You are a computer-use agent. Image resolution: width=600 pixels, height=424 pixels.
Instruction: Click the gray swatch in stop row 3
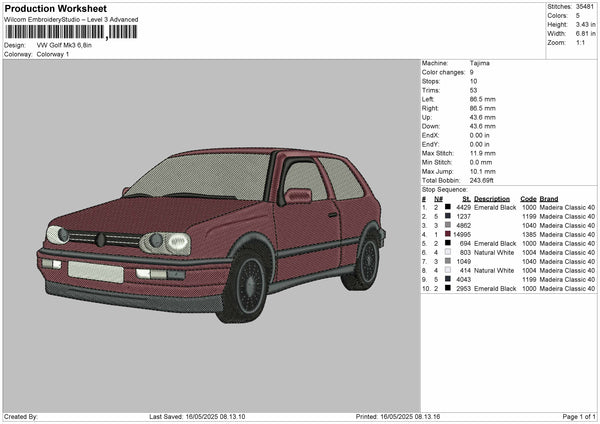448,225
